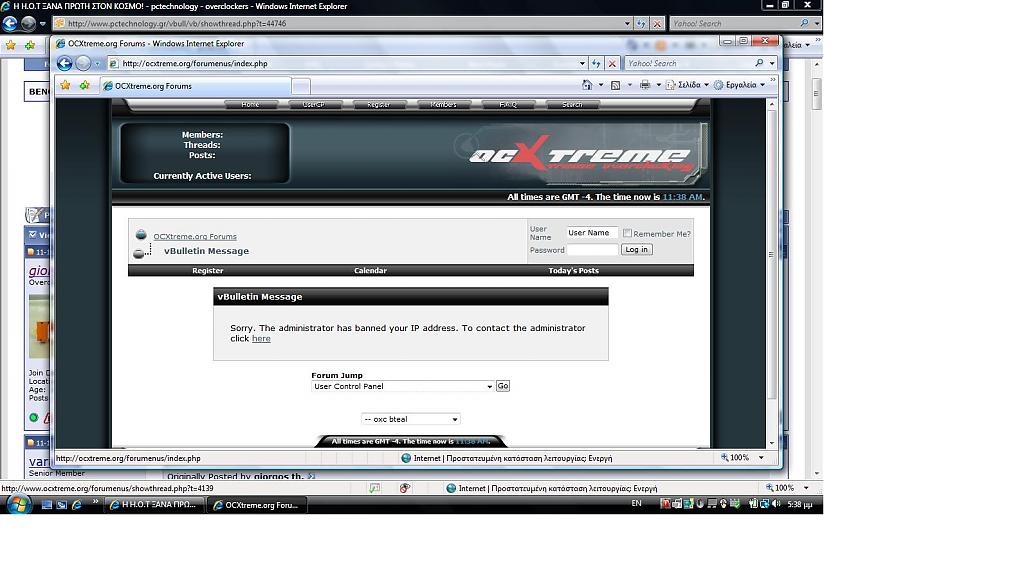Click Members in forum top navigation

pyautogui.click(x=443, y=104)
